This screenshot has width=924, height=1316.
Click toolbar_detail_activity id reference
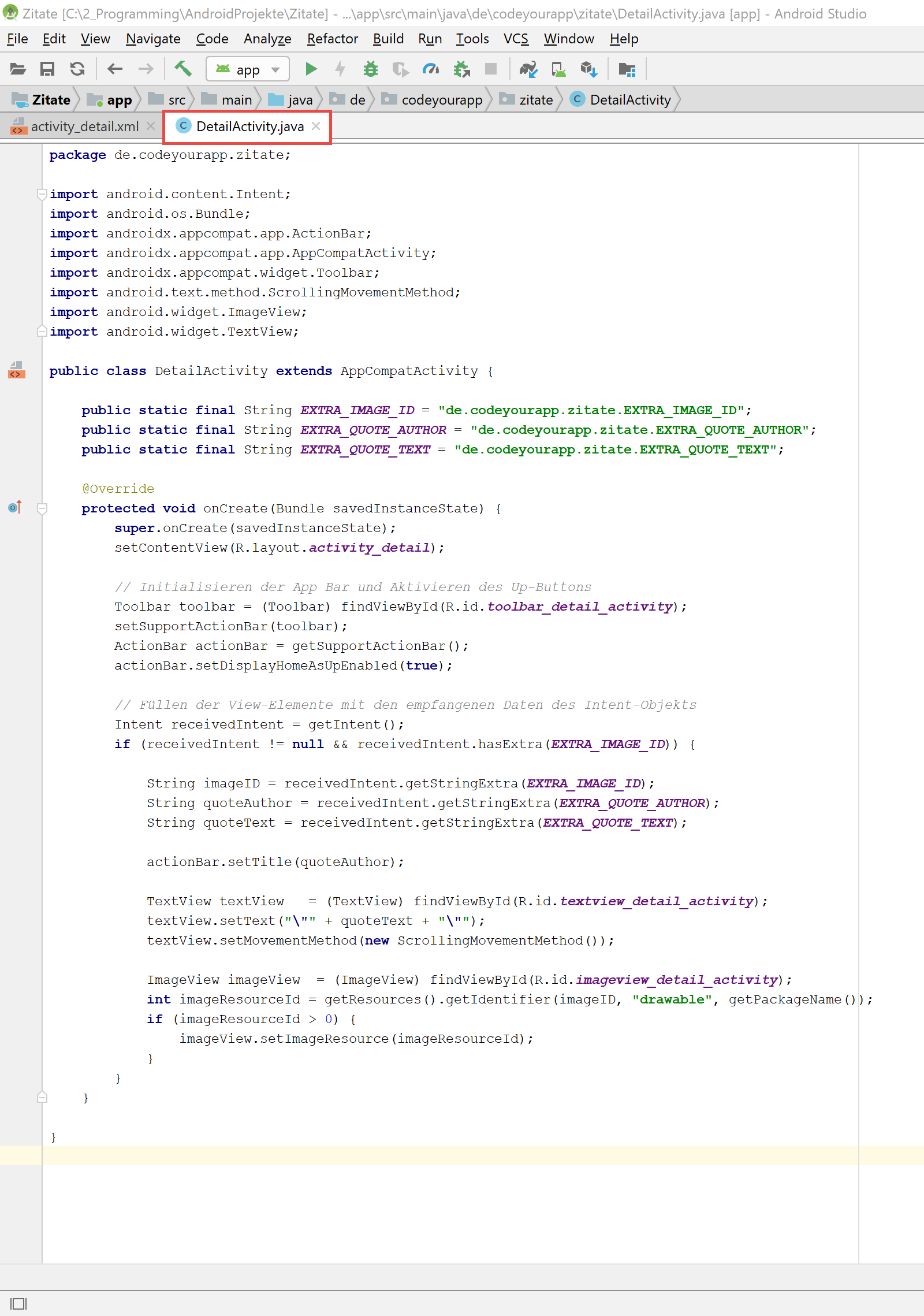(580, 607)
